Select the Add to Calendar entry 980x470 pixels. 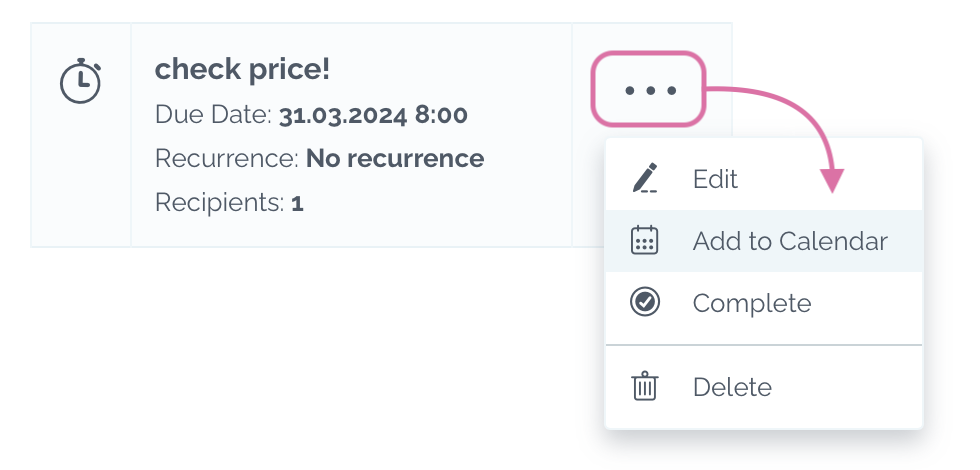(x=764, y=241)
